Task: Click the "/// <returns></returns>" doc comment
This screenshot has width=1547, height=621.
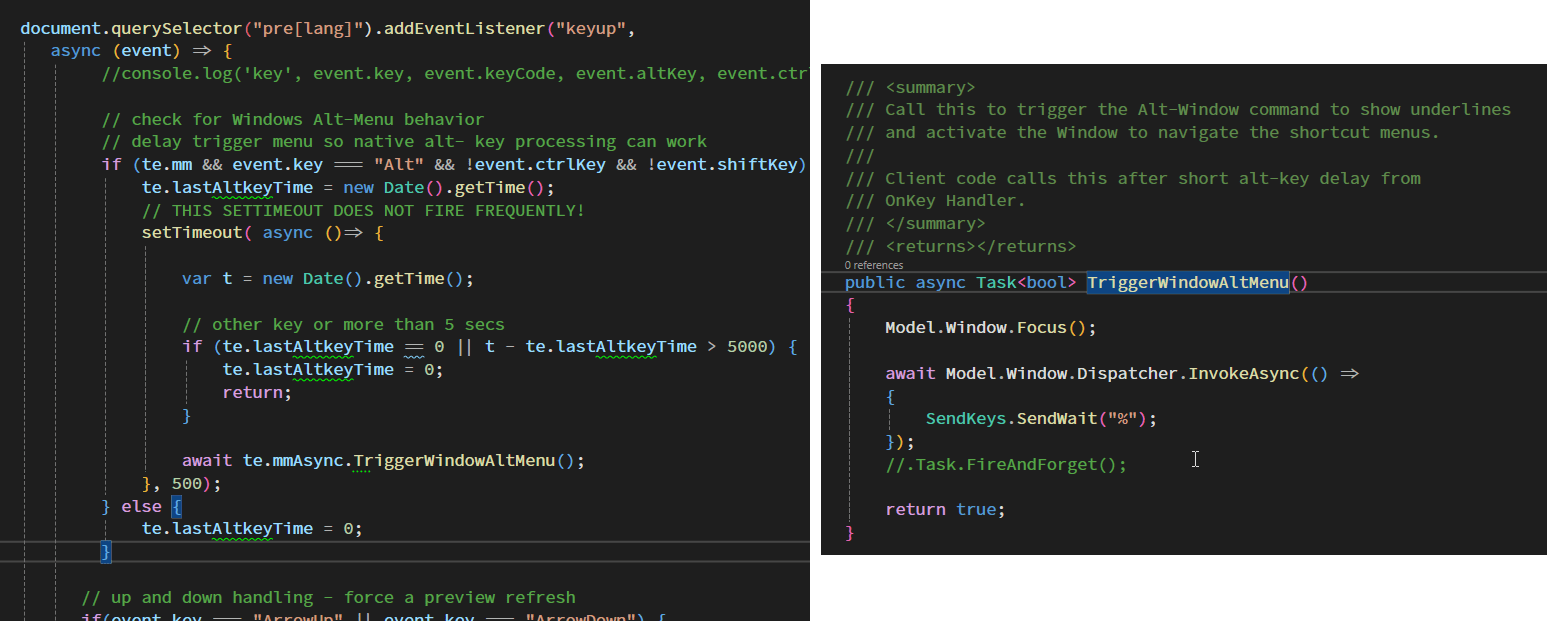Action: click(x=960, y=246)
